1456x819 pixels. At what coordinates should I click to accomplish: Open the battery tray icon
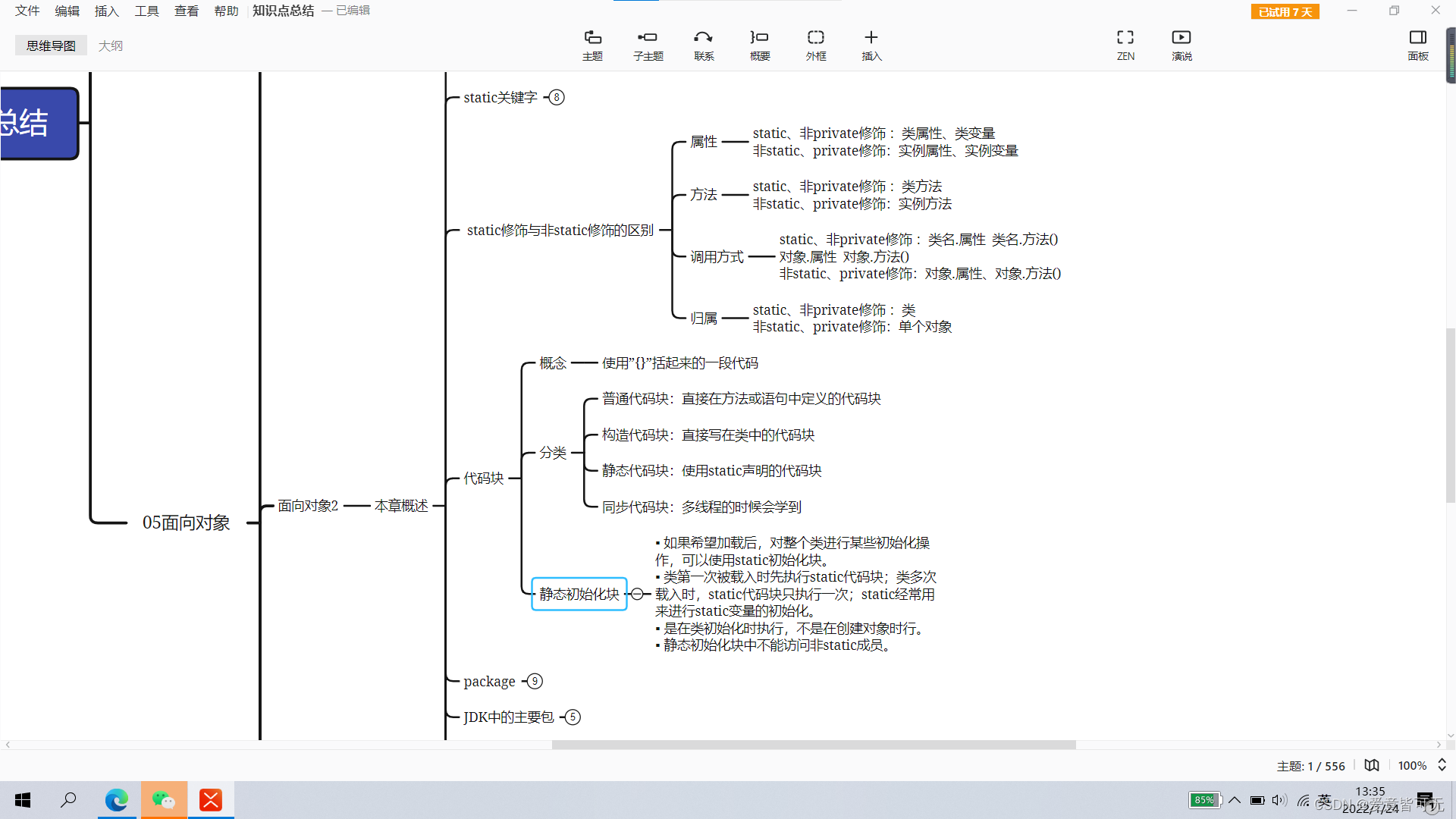click(1257, 800)
